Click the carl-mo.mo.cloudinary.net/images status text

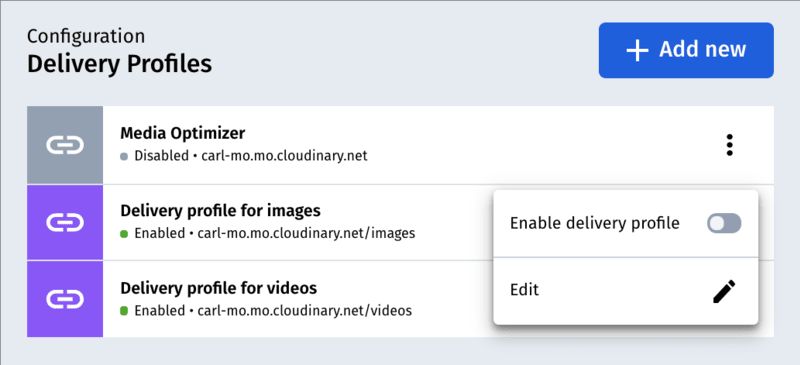tap(306, 234)
